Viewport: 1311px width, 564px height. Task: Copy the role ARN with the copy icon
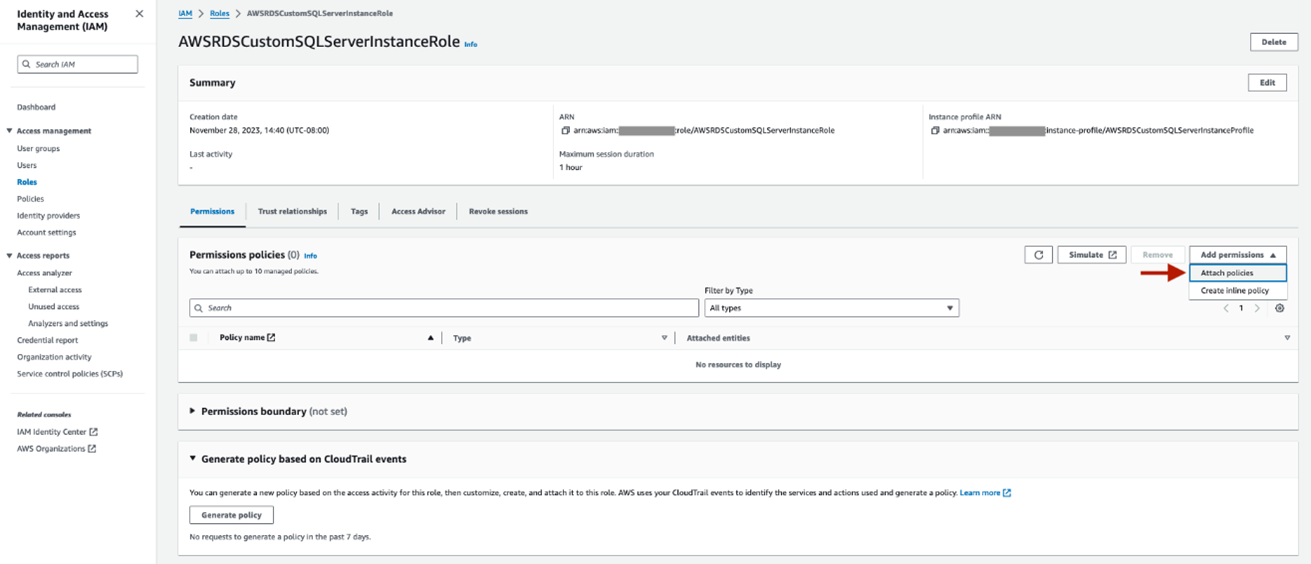[565, 131]
